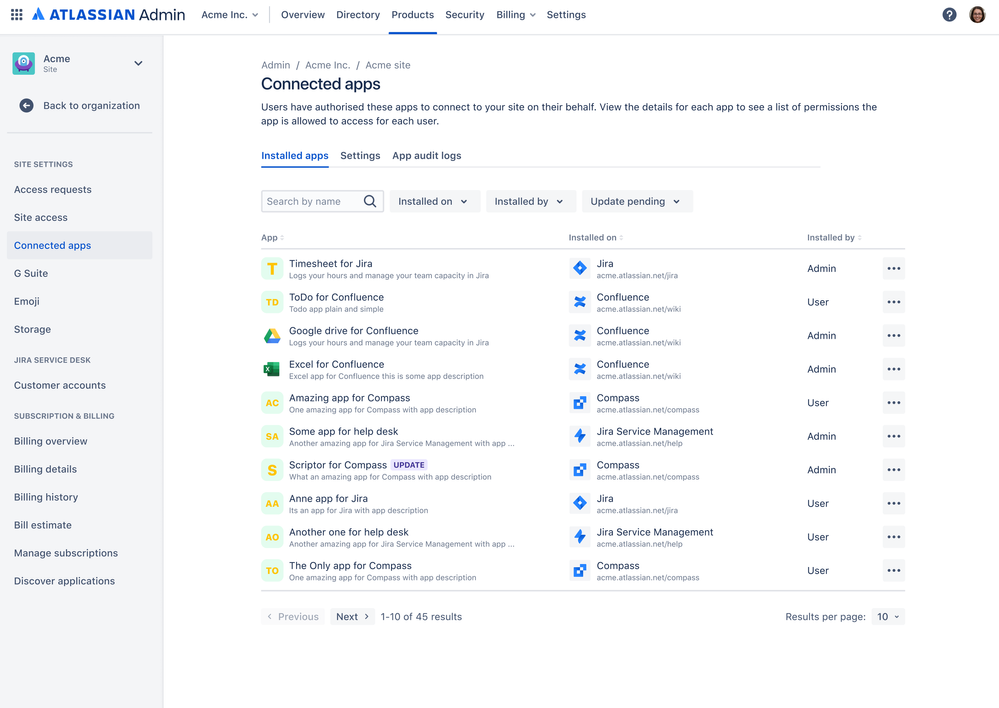Click the Timesheet for Jira app icon
This screenshot has height=708, width=999.
[272, 268]
